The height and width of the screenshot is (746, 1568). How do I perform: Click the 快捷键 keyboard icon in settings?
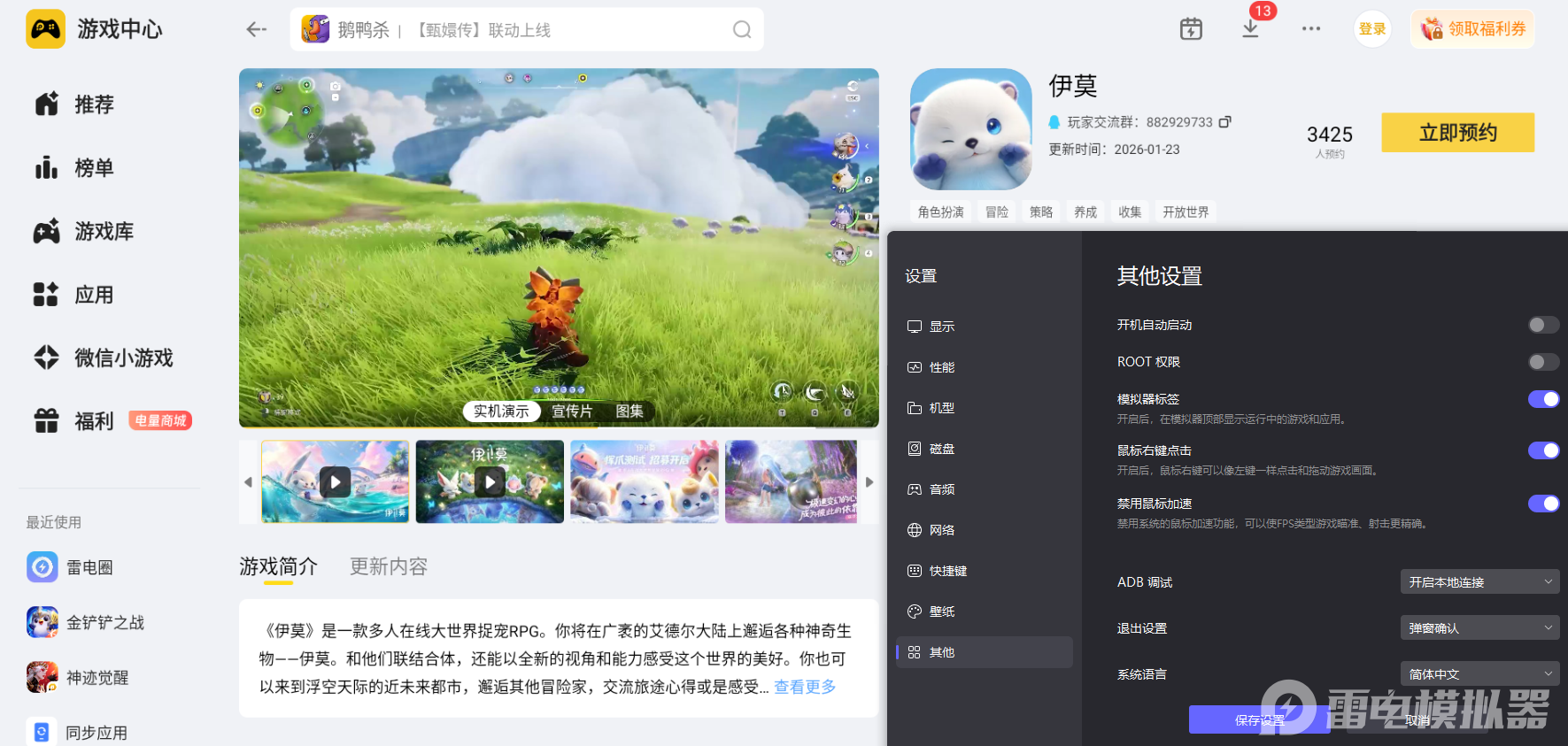pyautogui.click(x=915, y=571)
